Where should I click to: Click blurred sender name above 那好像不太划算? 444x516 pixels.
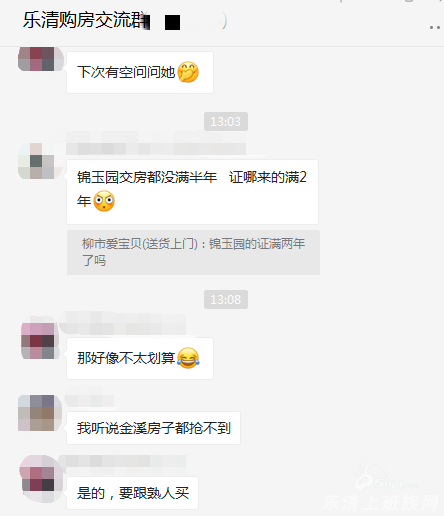[x=122, y=323]
